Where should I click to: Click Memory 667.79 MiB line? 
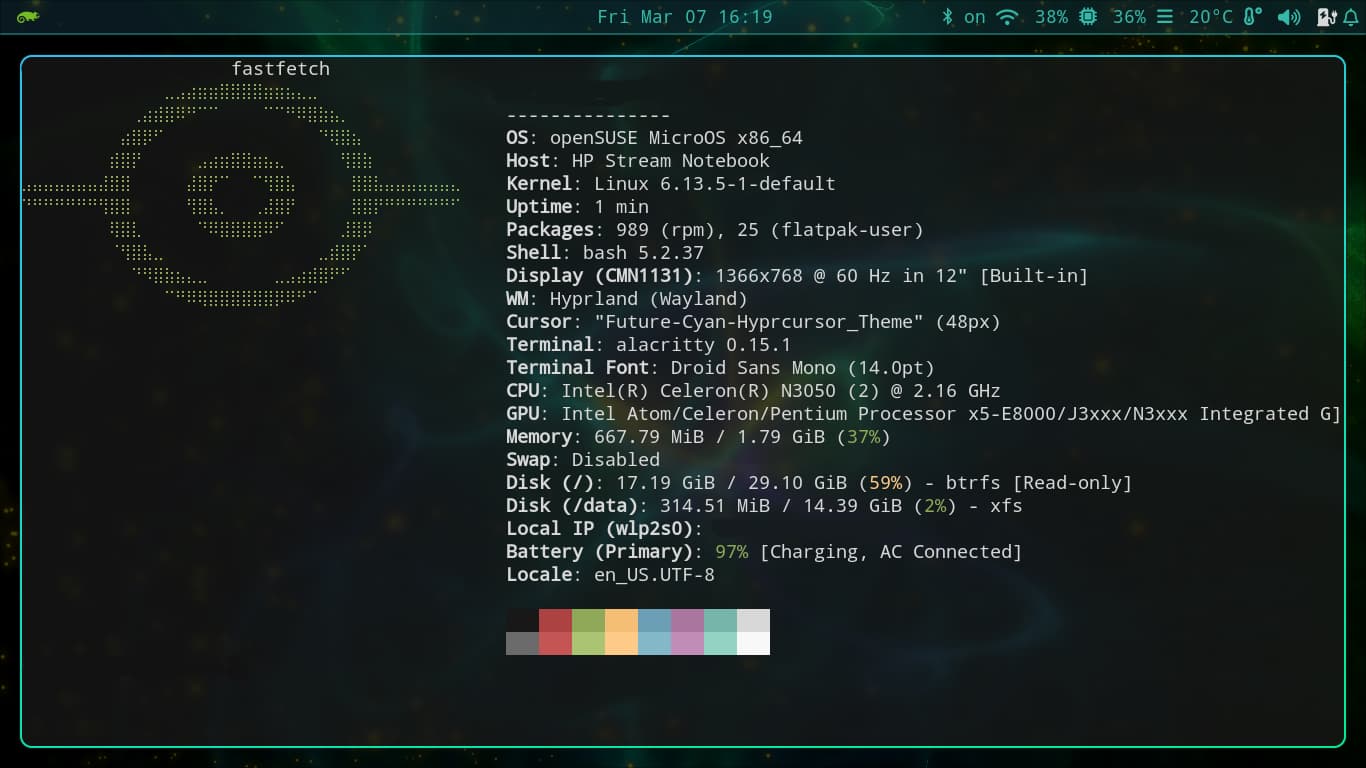pos(698,437)
